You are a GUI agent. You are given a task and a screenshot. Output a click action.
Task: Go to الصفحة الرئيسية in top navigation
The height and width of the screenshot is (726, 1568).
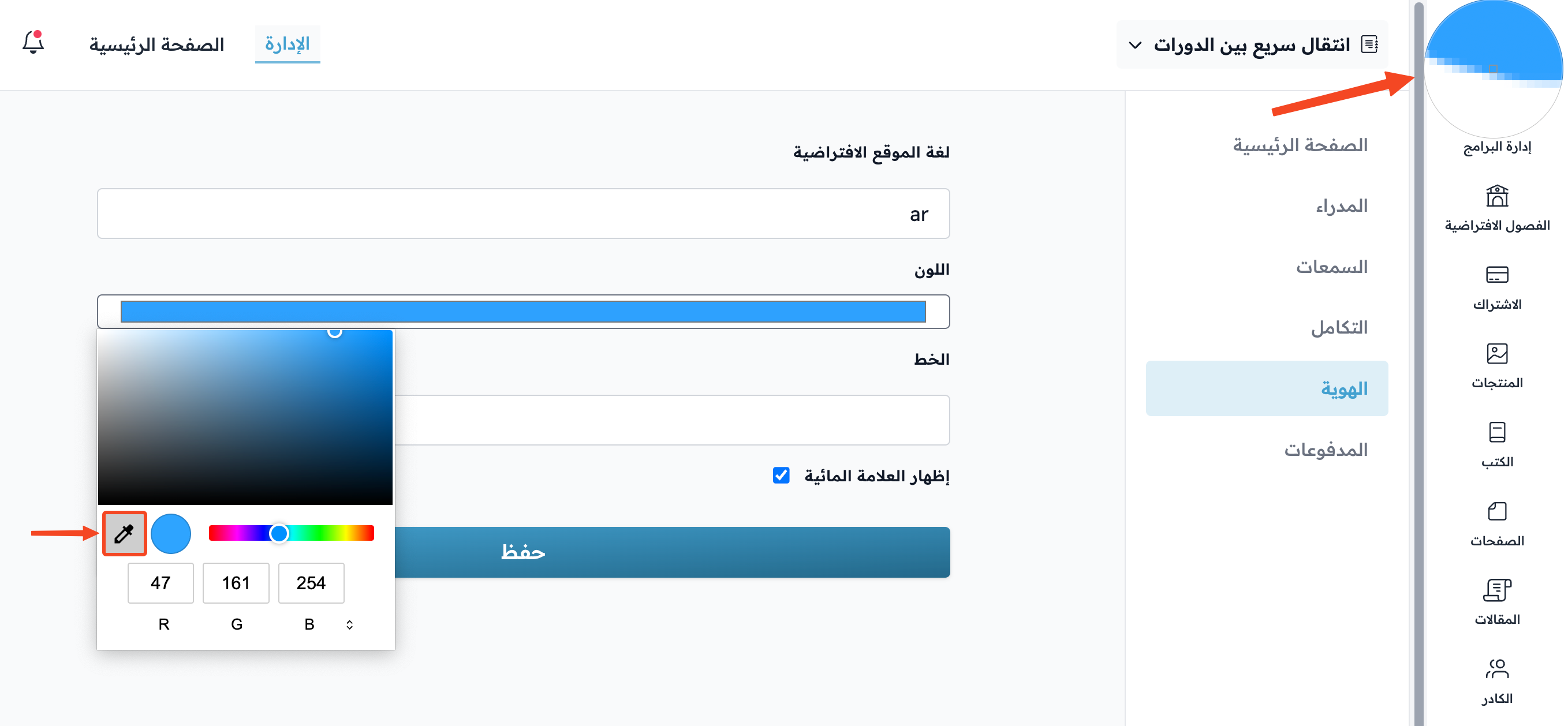(x=157, y=44)
